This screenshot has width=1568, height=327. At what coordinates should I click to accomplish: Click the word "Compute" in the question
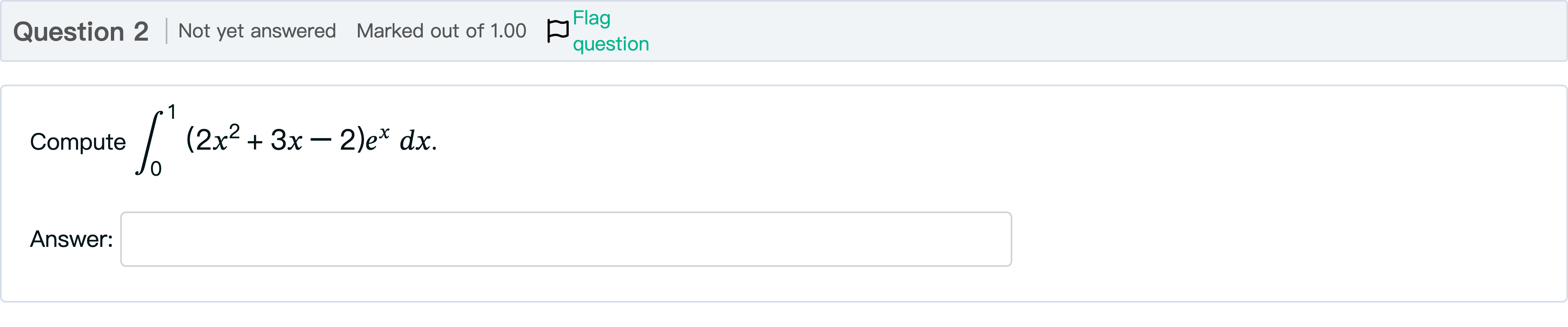click(78, 142)
